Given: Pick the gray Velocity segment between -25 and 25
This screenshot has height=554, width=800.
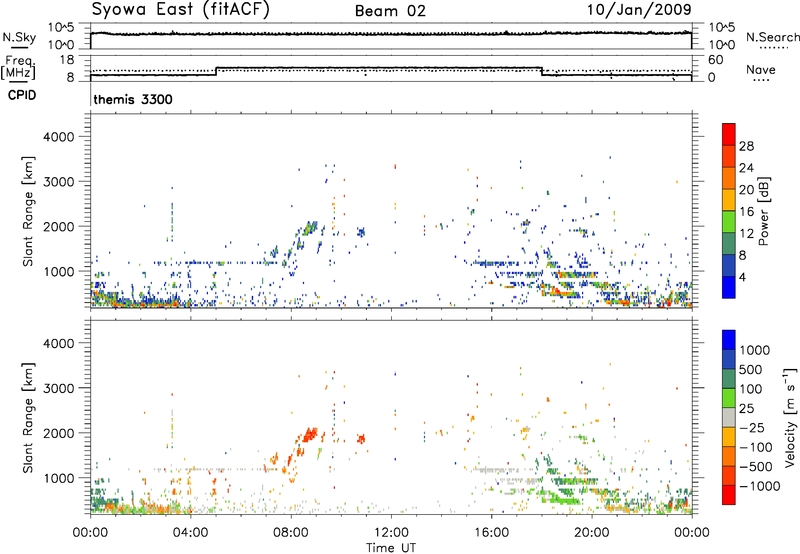Looking at the screenshot, I should tap(729, 417).
